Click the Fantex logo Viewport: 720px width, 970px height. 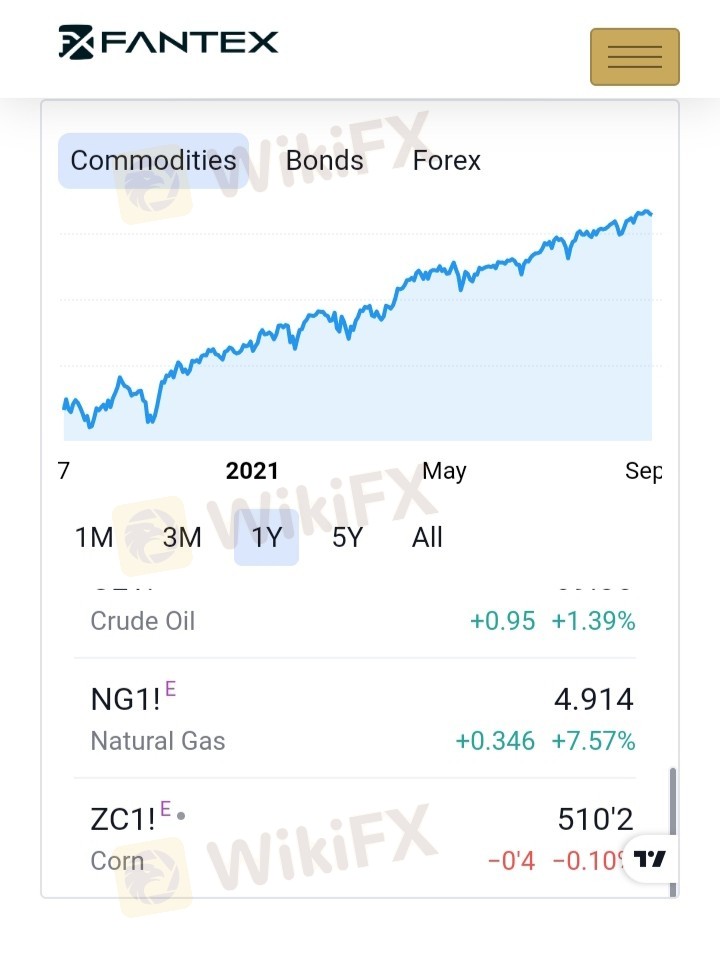point(168,42)
